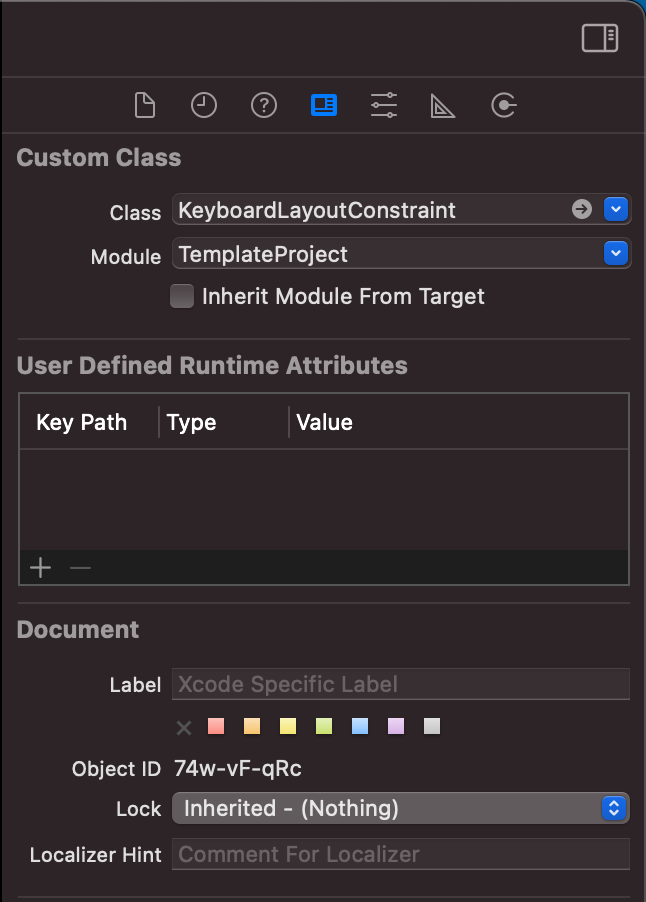Open the Class field dropdown

click(x=614, y=209)
